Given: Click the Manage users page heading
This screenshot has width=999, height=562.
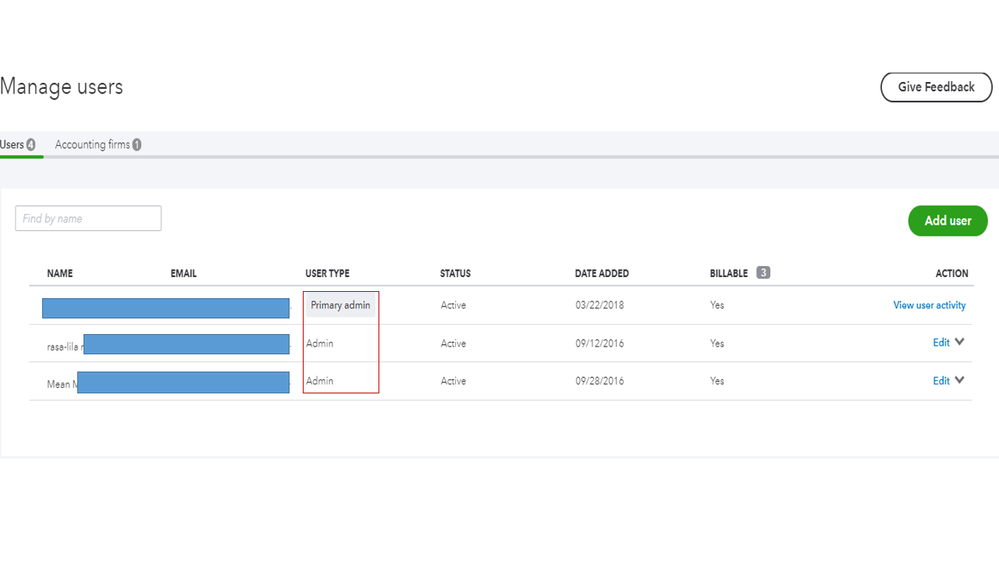Looking at the screenshot, I should [x=62, y=87].
